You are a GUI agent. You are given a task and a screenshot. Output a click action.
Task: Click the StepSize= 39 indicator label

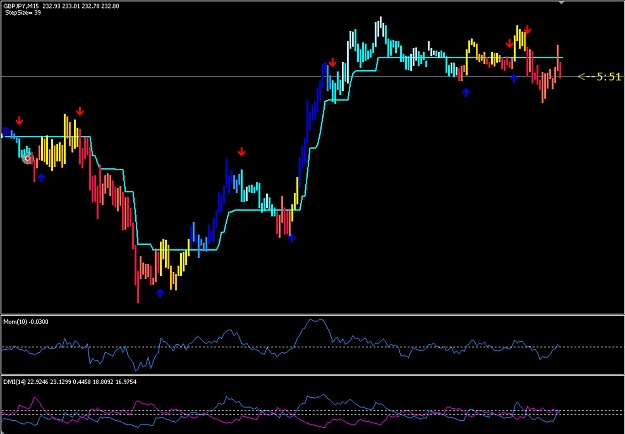click(23, 13)
